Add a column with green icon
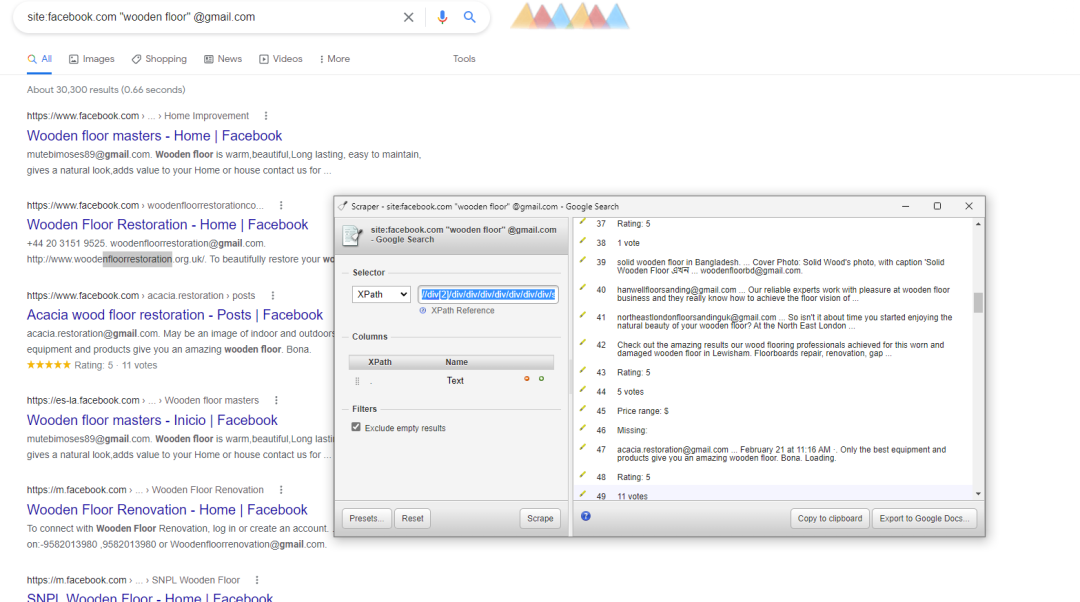1080x602 pixels. click(542, 379)
